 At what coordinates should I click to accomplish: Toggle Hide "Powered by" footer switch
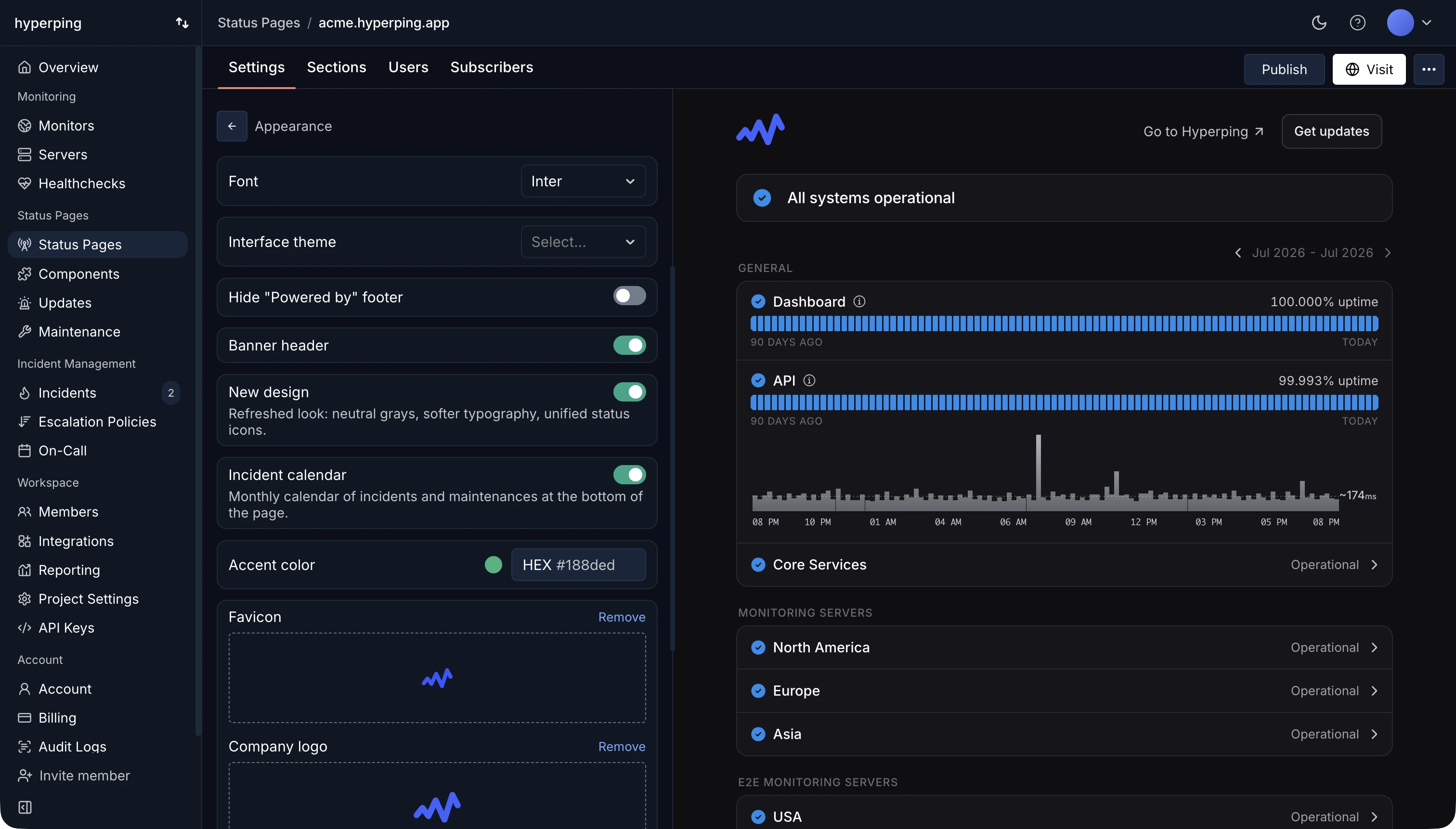point(629,296)
